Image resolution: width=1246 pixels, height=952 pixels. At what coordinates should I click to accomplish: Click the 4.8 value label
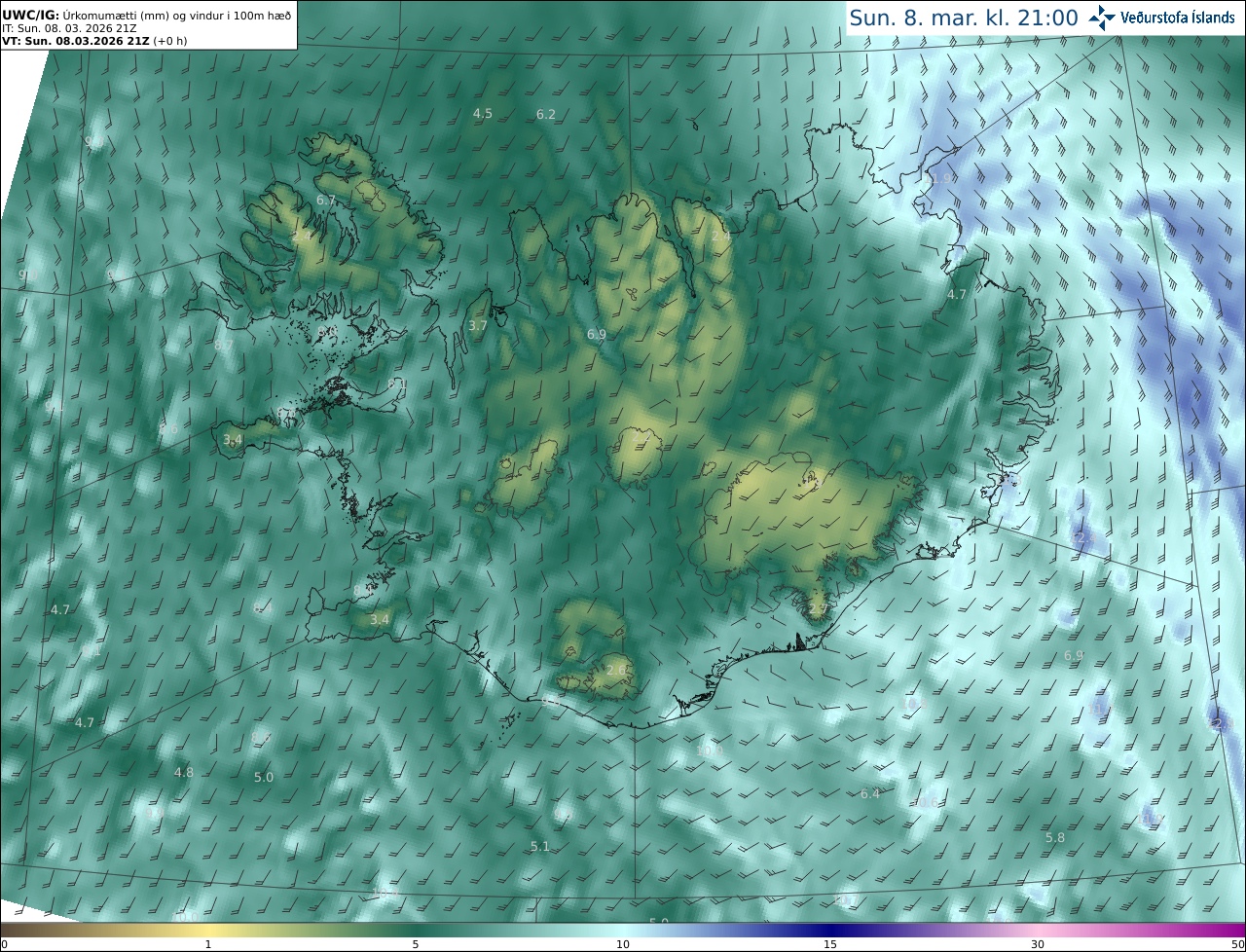coord(183,773)
